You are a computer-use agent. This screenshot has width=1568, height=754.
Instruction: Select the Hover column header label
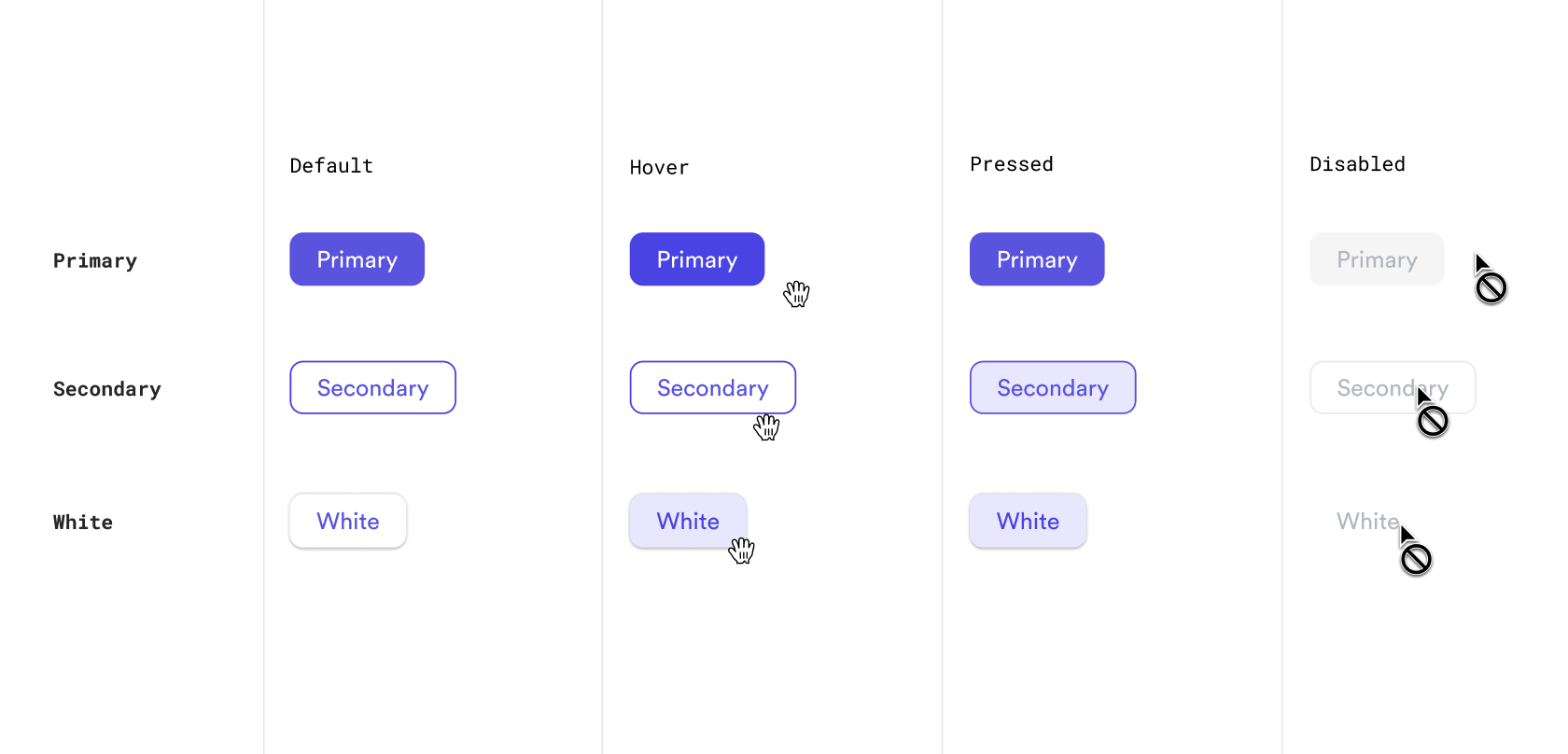(x=659, y=168)
